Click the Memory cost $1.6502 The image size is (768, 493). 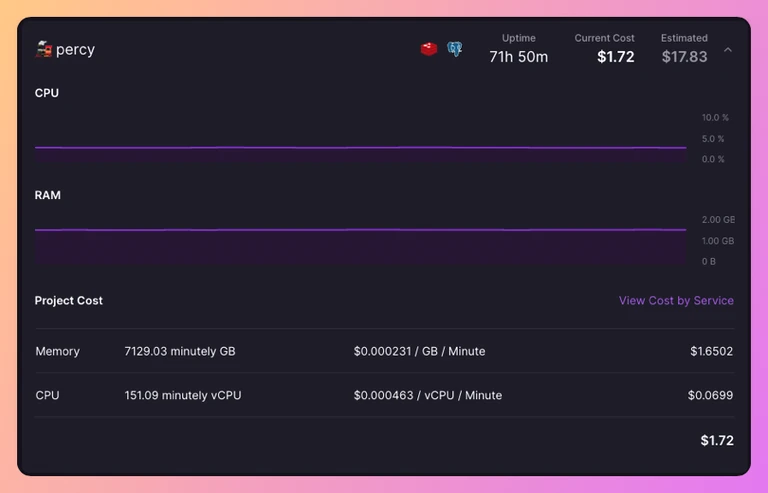(x=712, y=351)
